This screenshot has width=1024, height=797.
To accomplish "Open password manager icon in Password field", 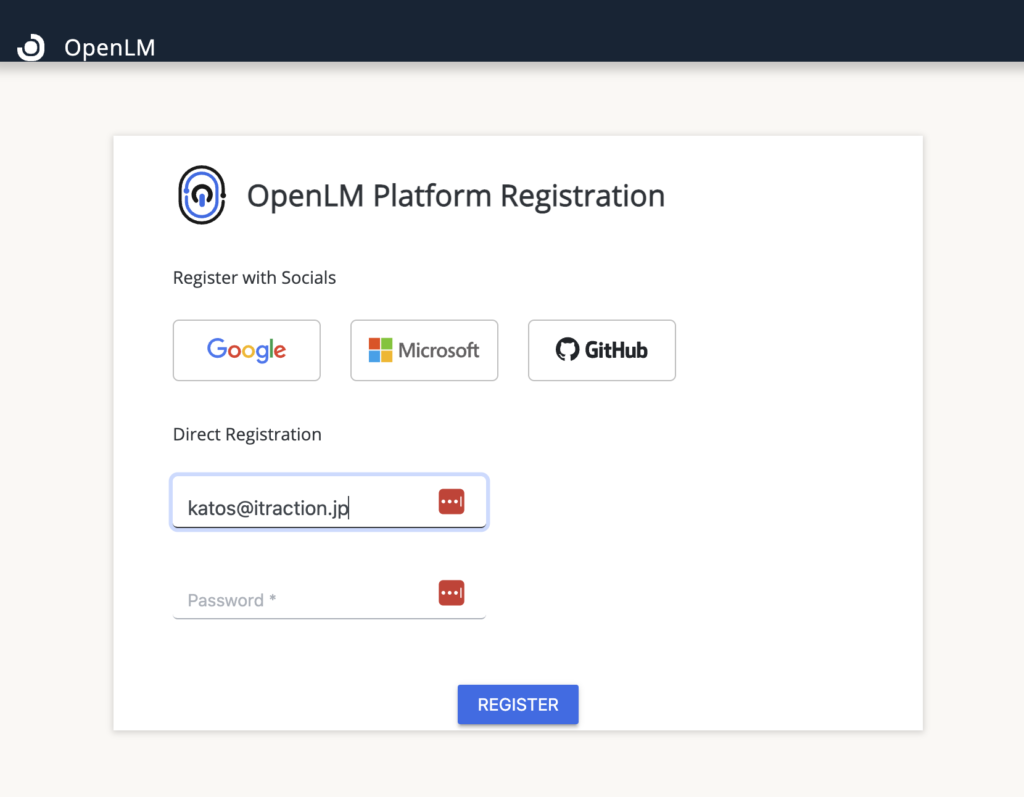I will [x=451, y=593].
